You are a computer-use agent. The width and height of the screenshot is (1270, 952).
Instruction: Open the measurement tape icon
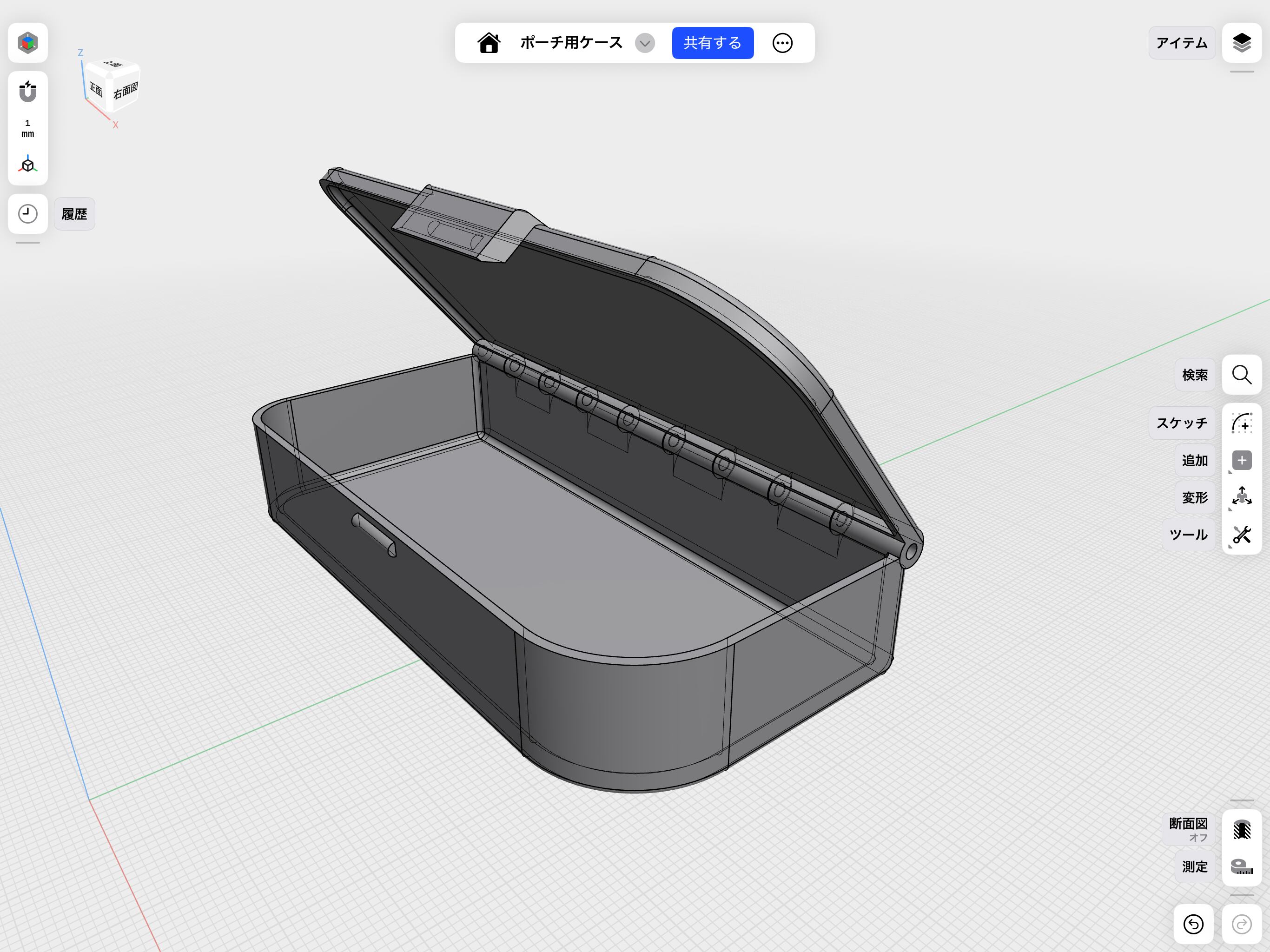click(1241, 866)
